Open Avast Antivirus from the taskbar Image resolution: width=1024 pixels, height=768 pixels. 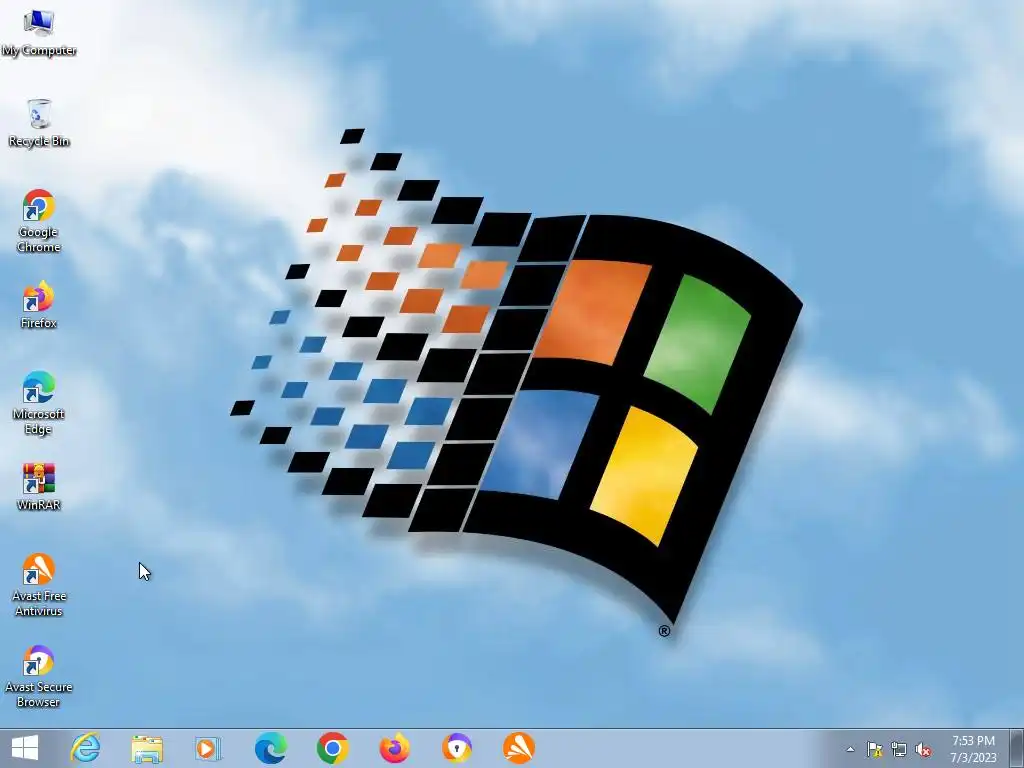coord(519,748)
